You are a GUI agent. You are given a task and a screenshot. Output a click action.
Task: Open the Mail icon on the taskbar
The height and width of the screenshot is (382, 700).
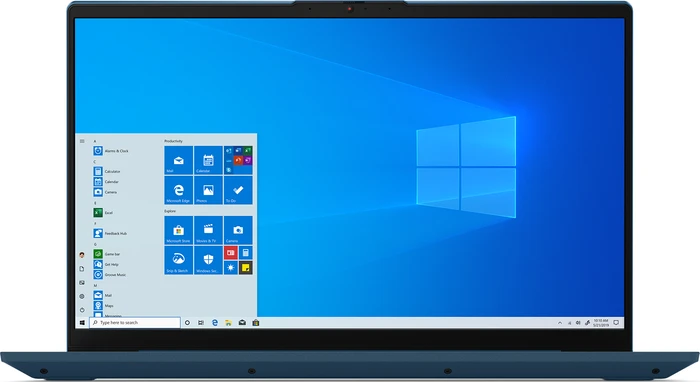(x=242, y=323)
